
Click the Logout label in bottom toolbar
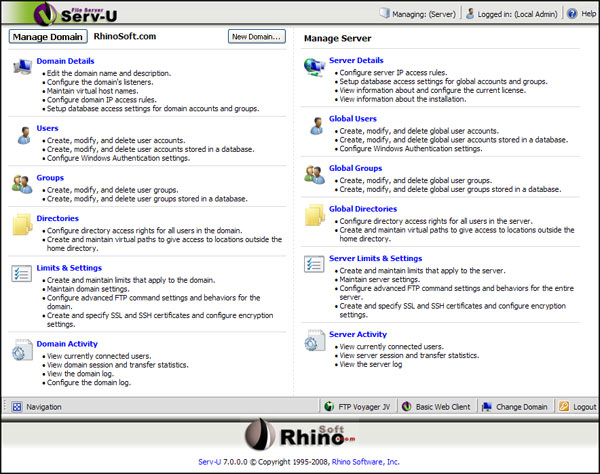(x=585, y=407)
